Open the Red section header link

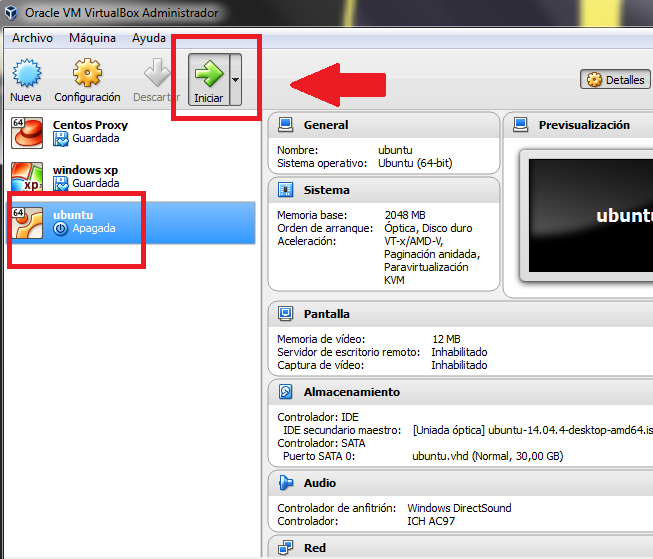tap(314, 548)
